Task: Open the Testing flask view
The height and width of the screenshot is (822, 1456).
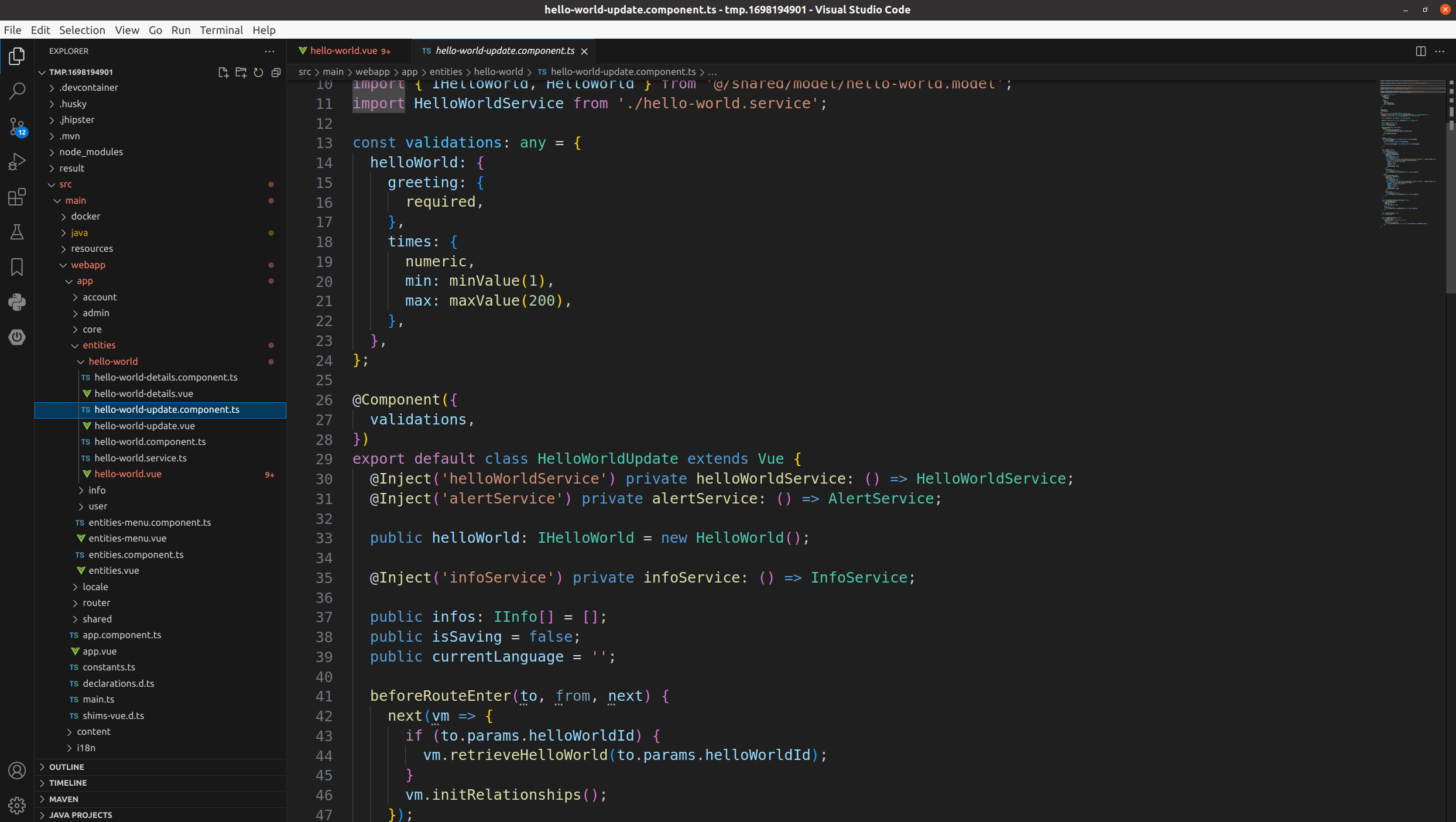Action: [17, 232]
